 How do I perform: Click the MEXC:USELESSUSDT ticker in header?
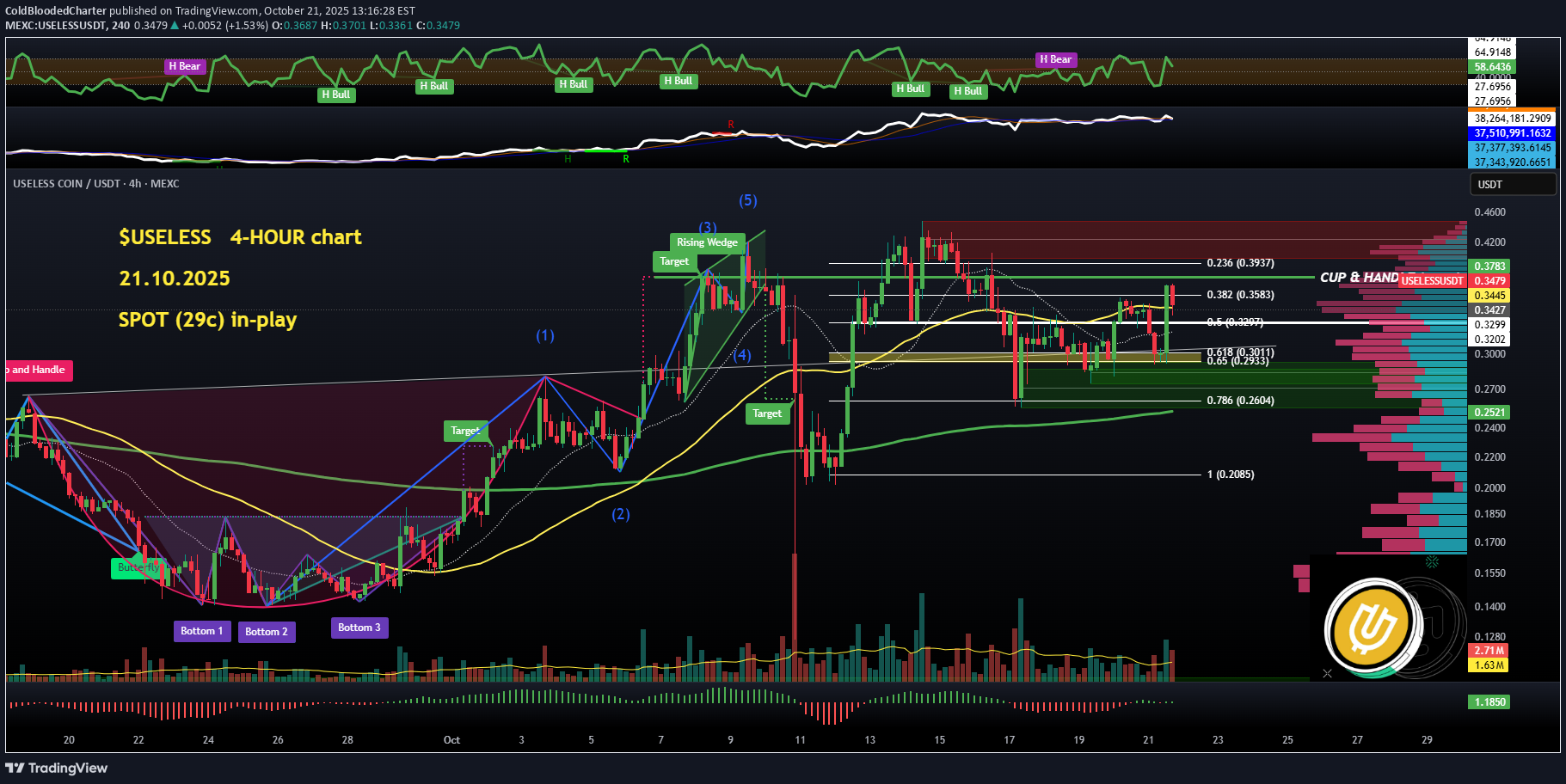point(55,25)
